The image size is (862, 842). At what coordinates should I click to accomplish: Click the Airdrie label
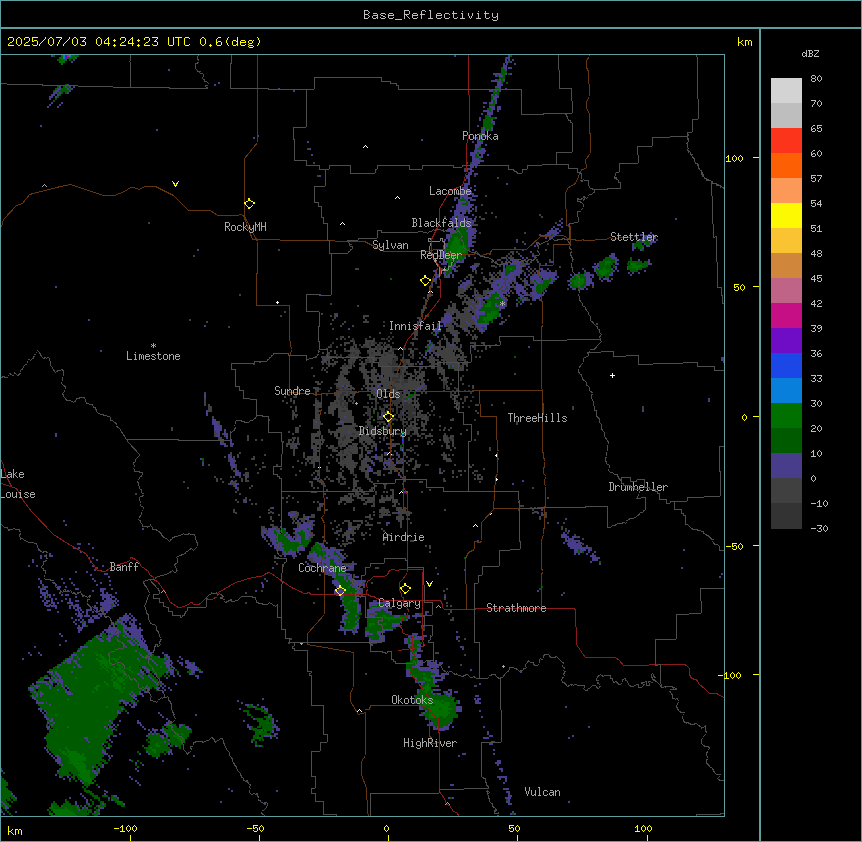click(404, 537)
